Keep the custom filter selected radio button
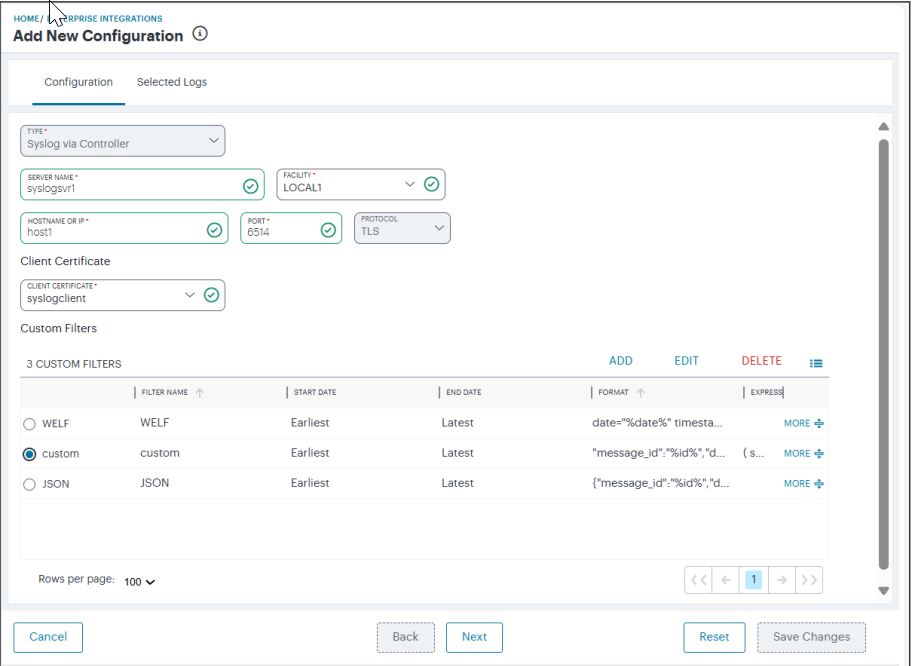The image size is (914, 666). [x=30, y=454]
